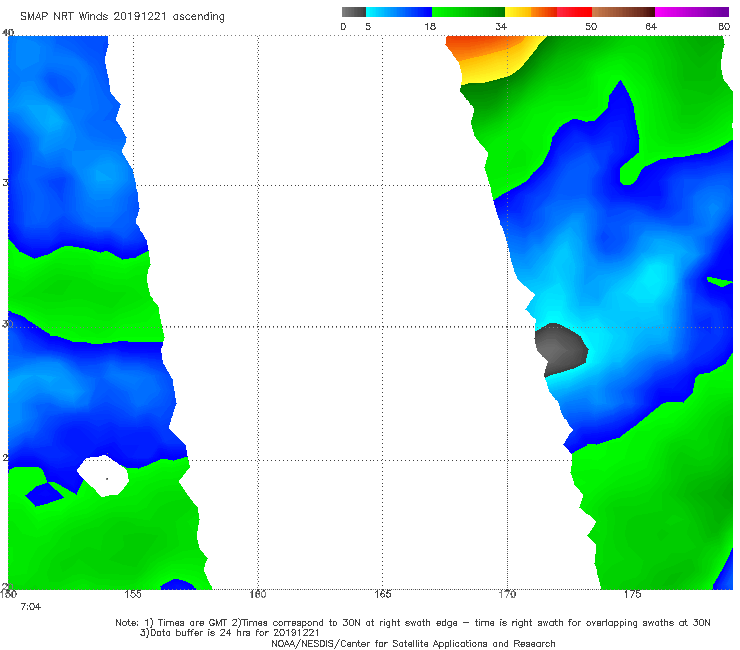This screenshot has height=650, width=740.
Task: Select the yellow-to-red 34-50 color bar segment
Action: click(x=548, y=12)
